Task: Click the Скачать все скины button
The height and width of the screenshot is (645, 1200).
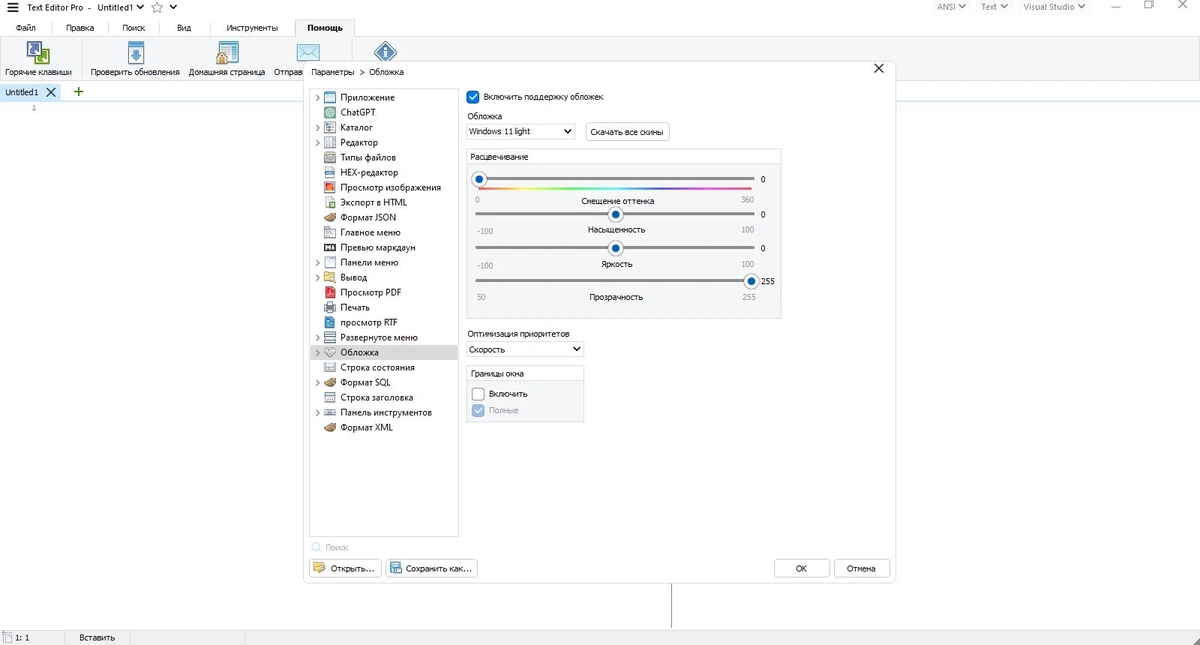Action: [x=627, y=132]
